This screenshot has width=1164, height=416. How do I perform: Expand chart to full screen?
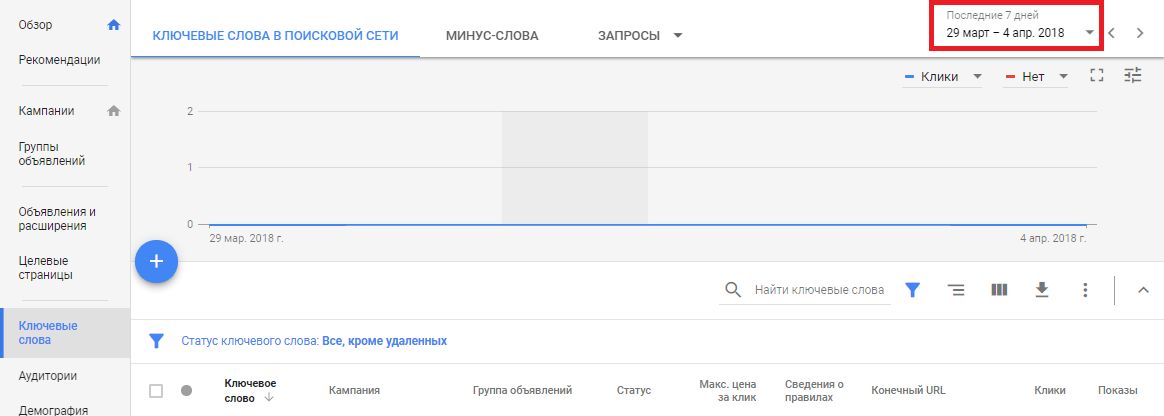point(1097,76)
